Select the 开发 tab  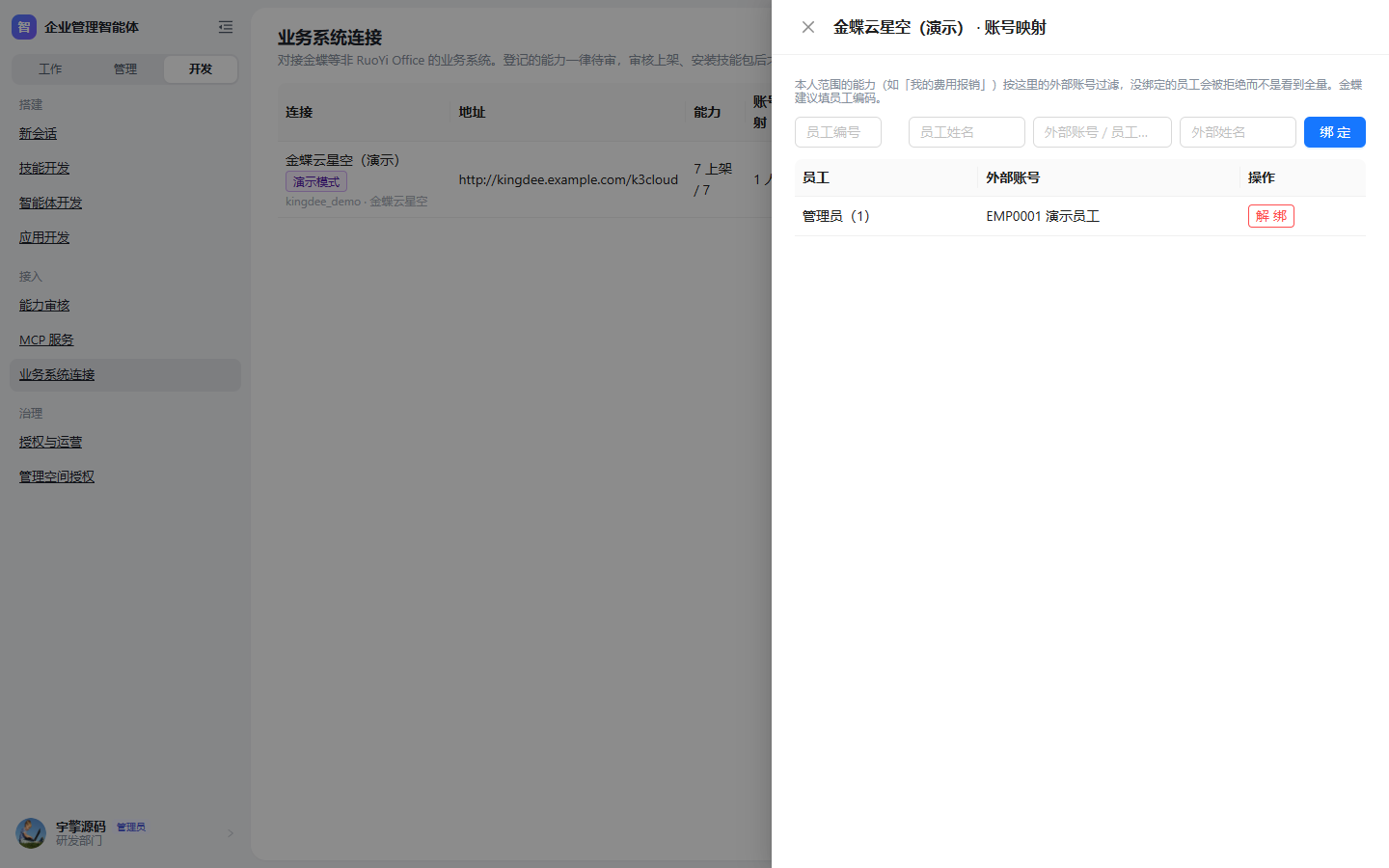coord(201,69)
